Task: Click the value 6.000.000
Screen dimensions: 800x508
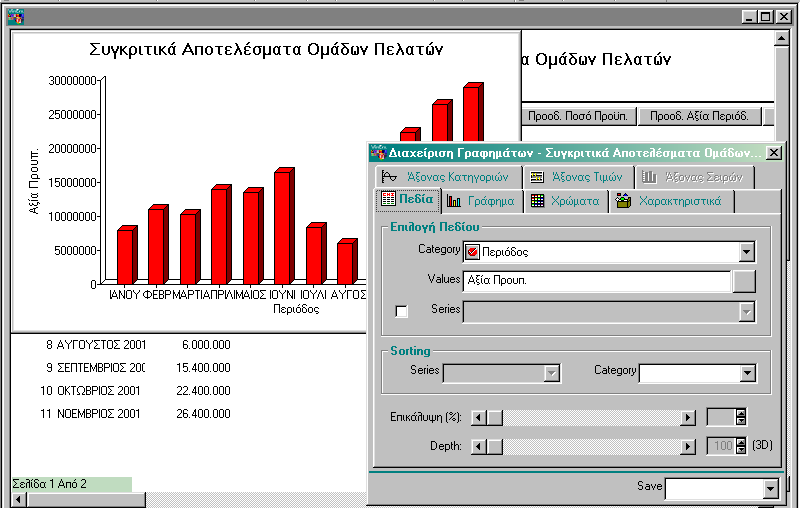Action: [x=206, y=345]
